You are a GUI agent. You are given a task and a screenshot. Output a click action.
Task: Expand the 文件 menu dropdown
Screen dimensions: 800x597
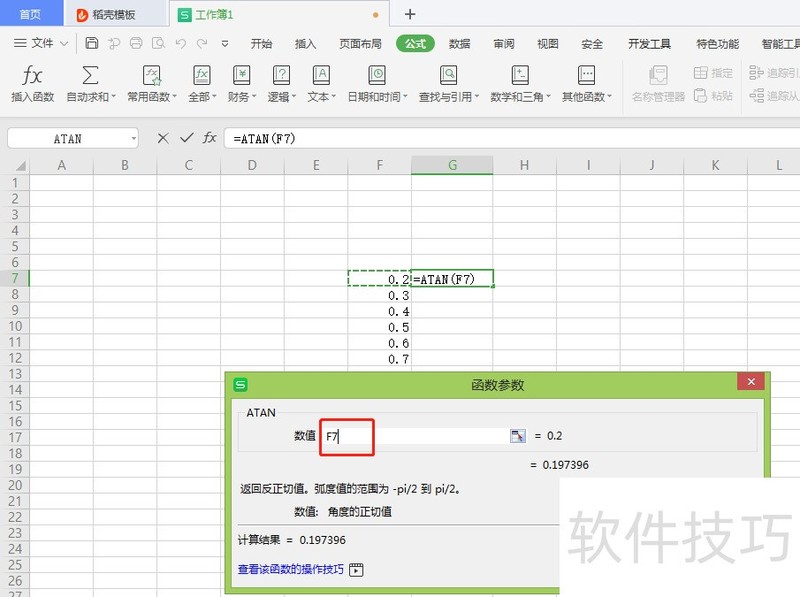[64, 44]
